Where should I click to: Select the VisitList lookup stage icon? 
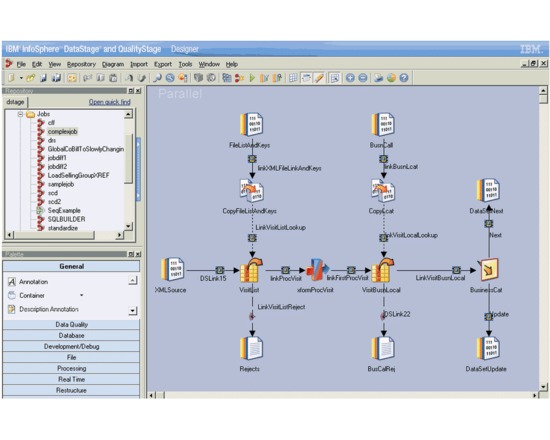(x=251, y=270)
